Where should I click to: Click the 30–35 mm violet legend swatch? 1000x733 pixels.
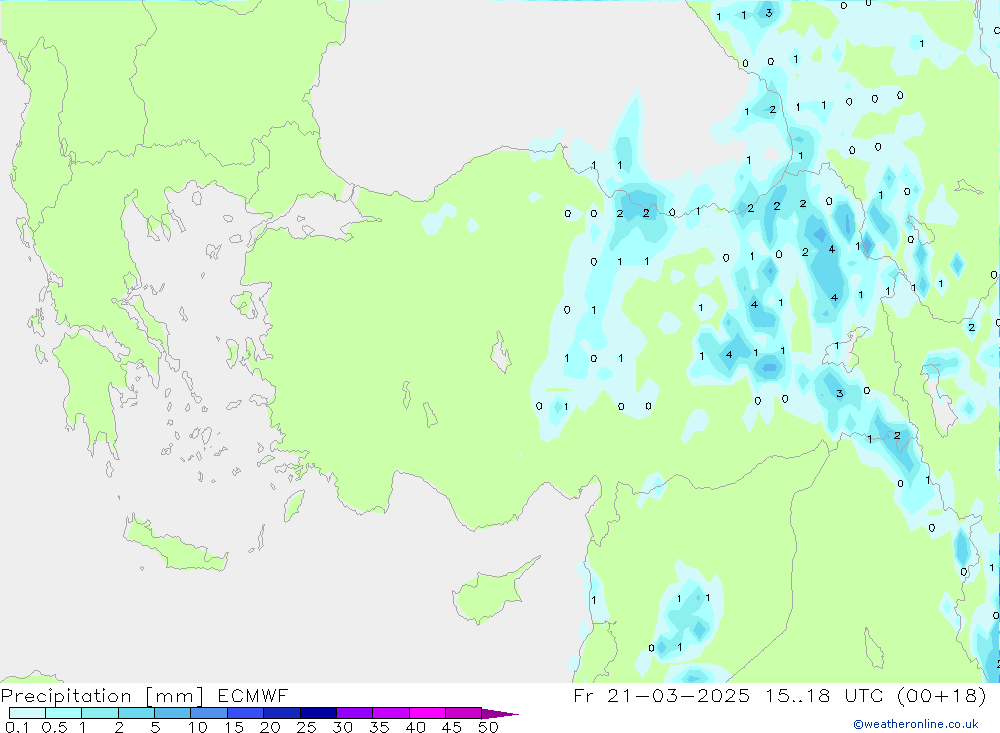[x=355, y=713]
